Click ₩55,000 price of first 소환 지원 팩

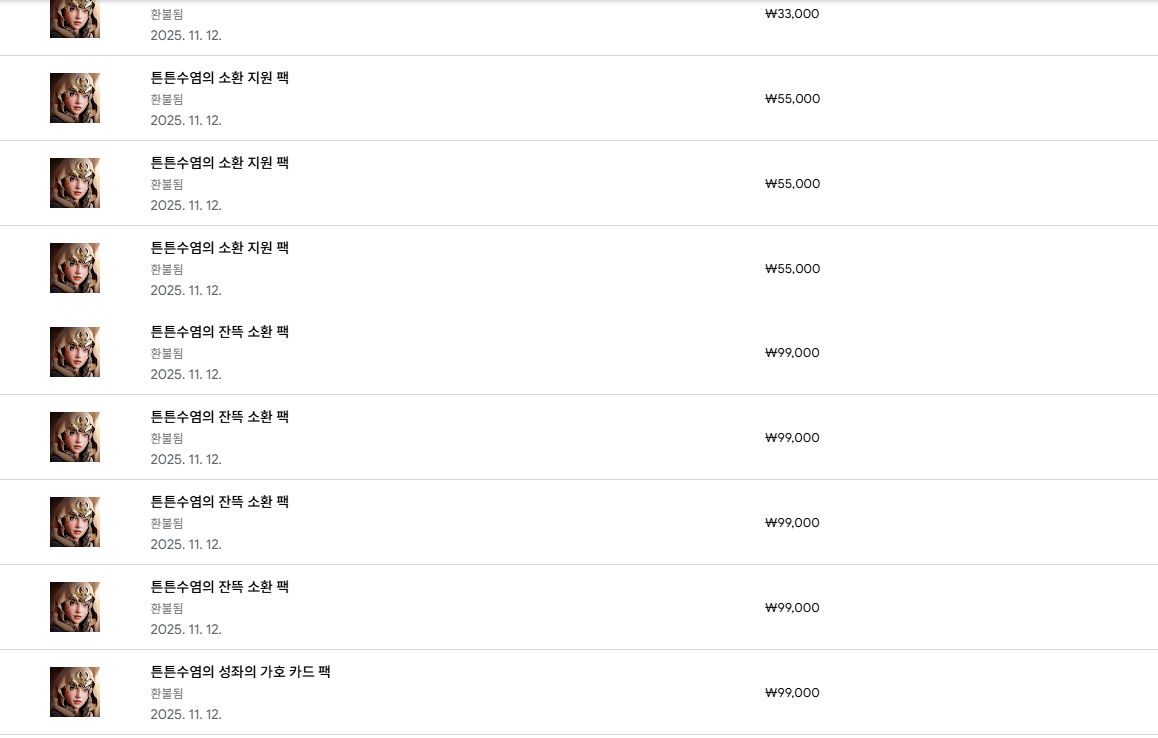(792, 99)
